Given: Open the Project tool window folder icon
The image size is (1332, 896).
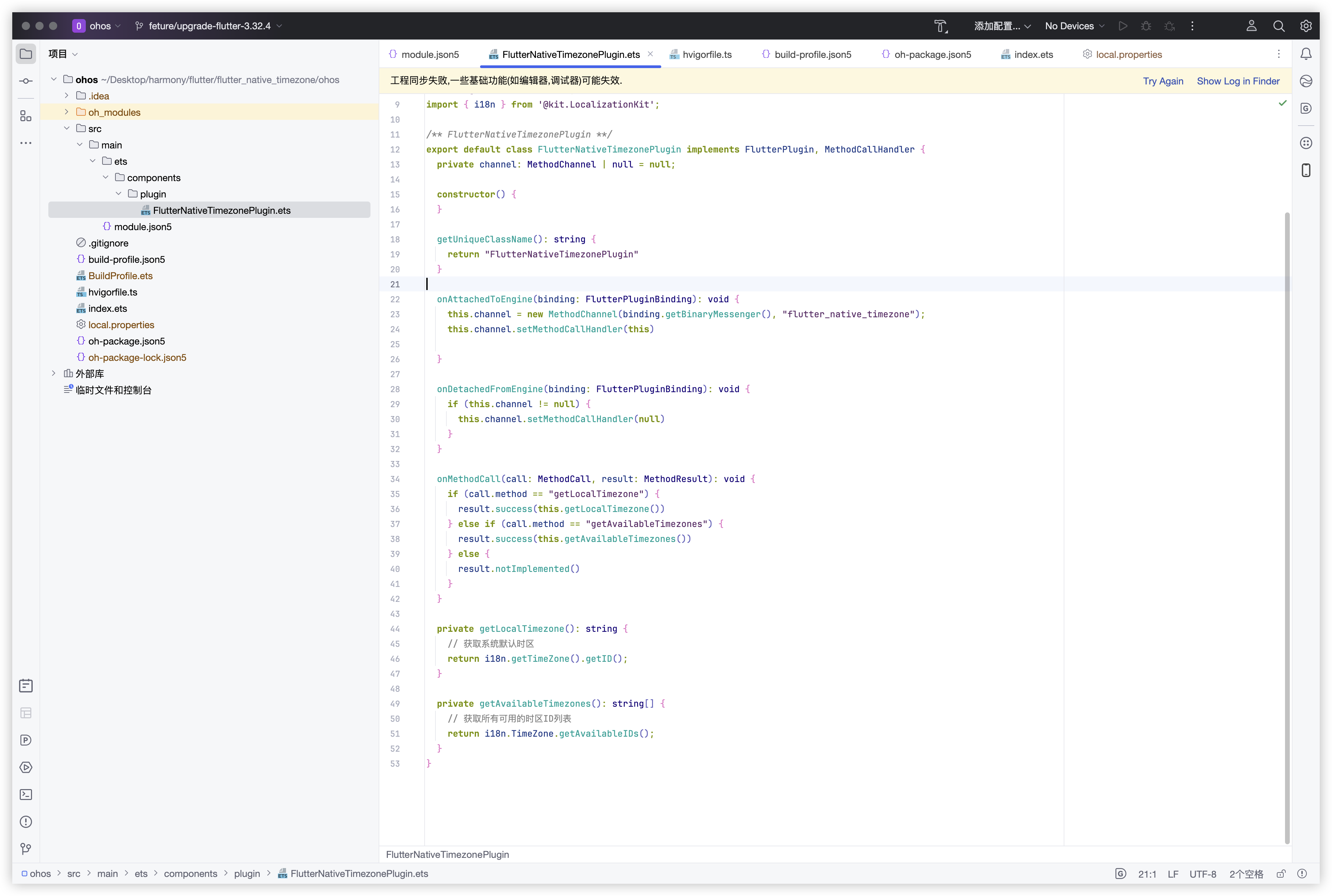Looking at the screenshot, I should pyautogui.click(x=26, y=54).
